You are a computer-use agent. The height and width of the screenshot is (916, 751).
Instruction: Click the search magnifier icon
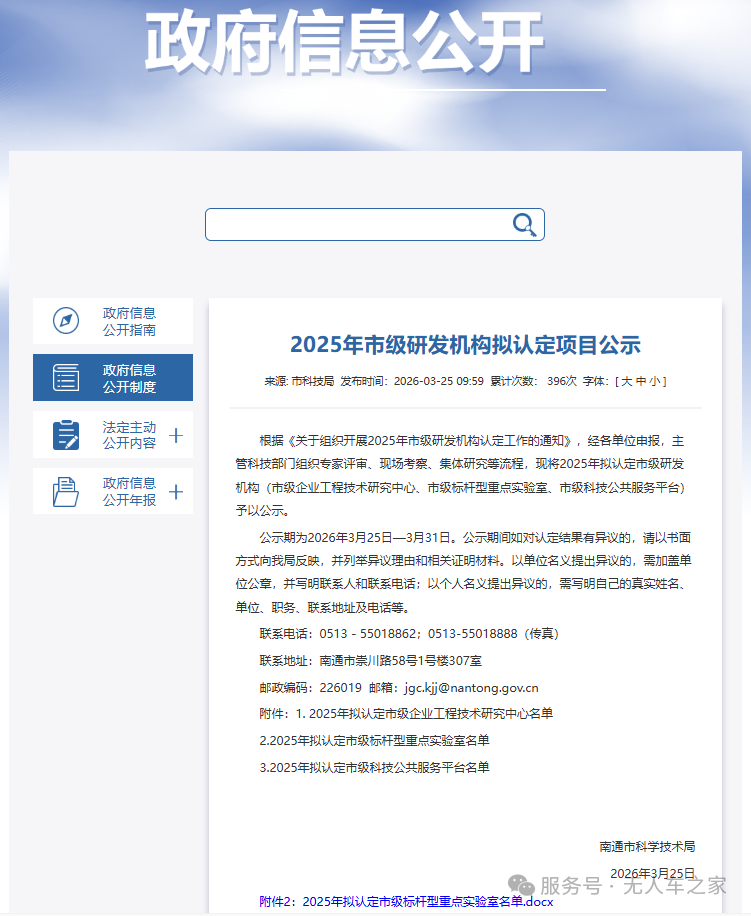click(x=524, y=224)
